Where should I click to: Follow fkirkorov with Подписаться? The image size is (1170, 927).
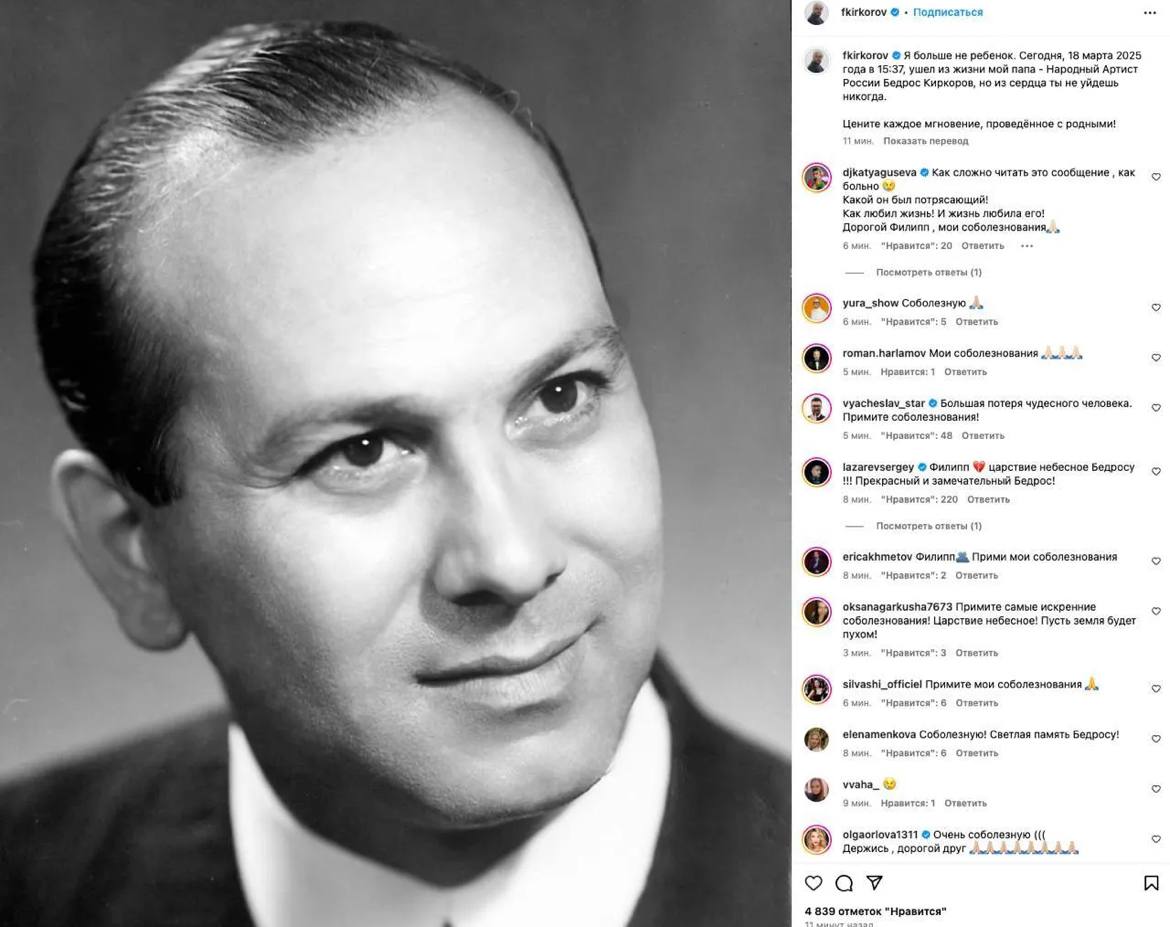pos(948,13)
